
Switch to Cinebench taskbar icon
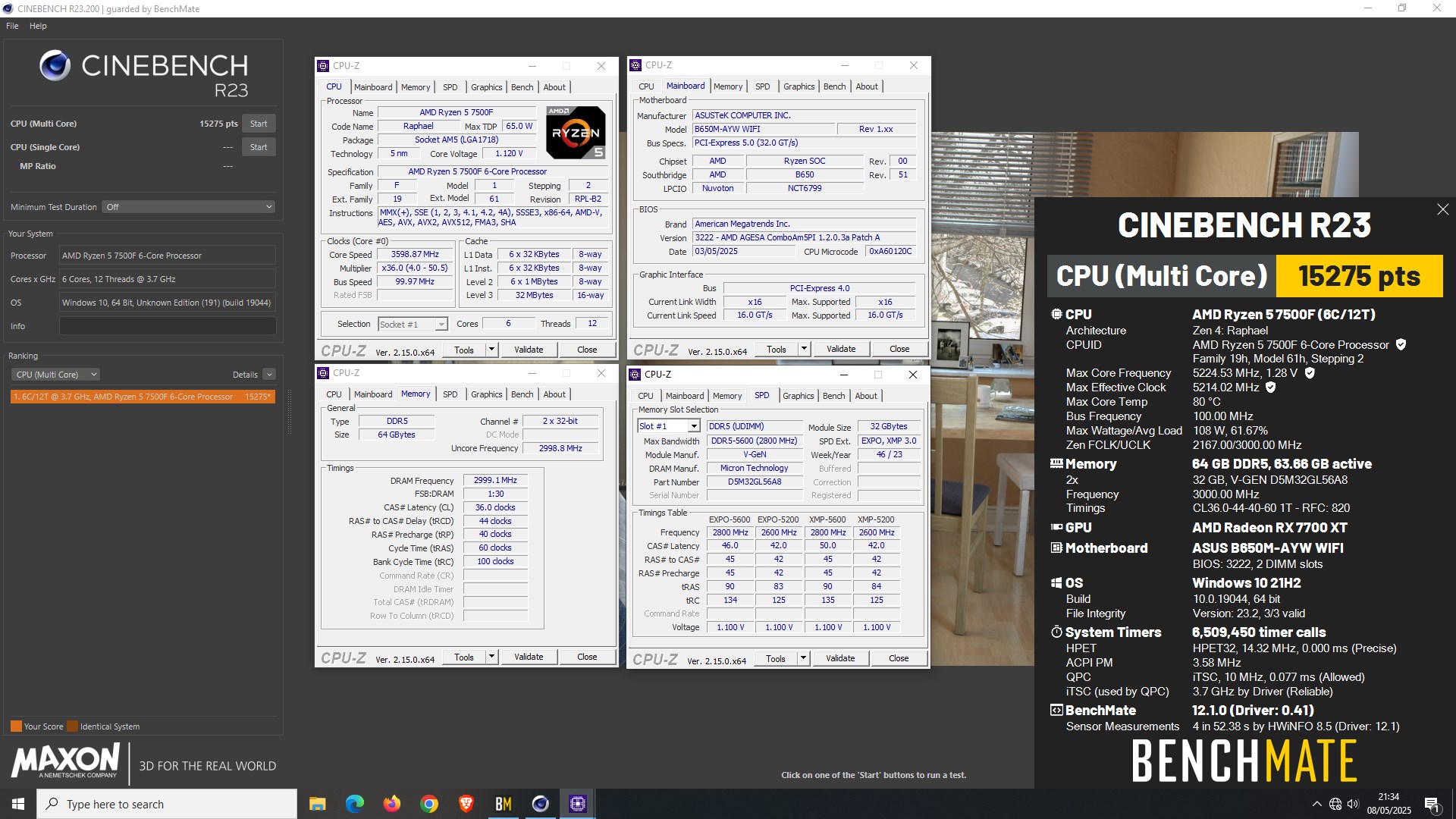click(x=540, y=804)
